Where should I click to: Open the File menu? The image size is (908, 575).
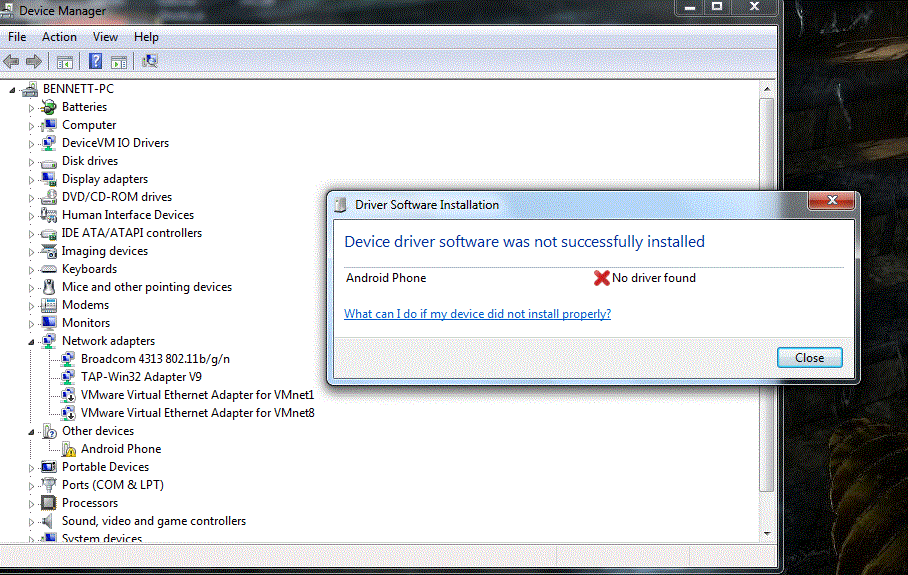click(x=17, y=37)
